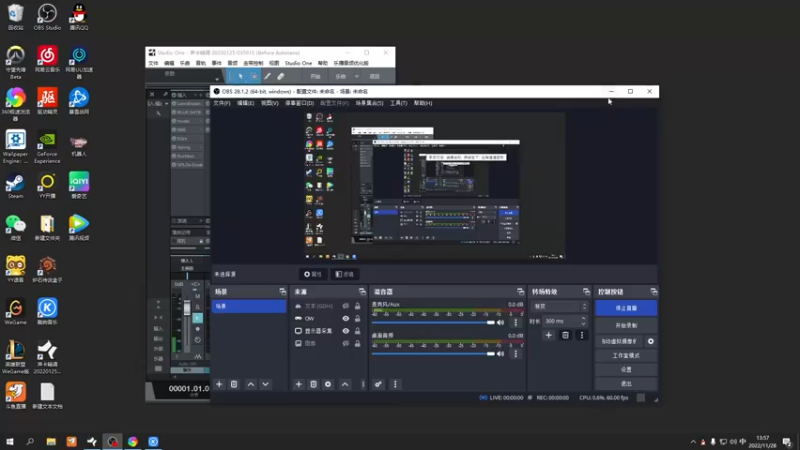Open OBS Settings from Controls panel
The image size is (800, 450).
pos(626,369)
